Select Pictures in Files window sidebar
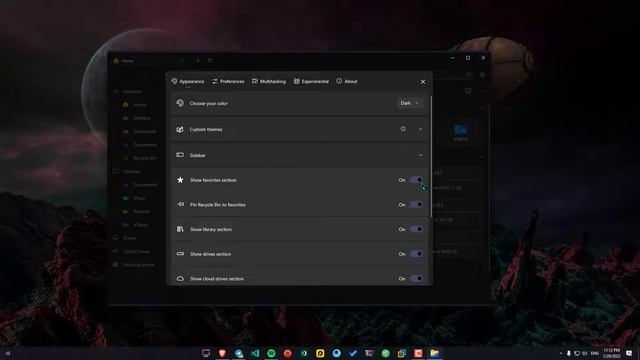640x360 pixels. click(x=141, y=211)
